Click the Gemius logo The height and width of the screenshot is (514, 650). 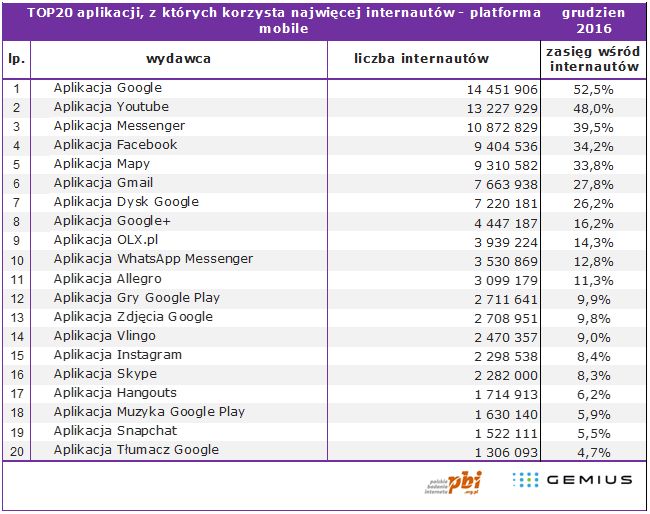572,480
